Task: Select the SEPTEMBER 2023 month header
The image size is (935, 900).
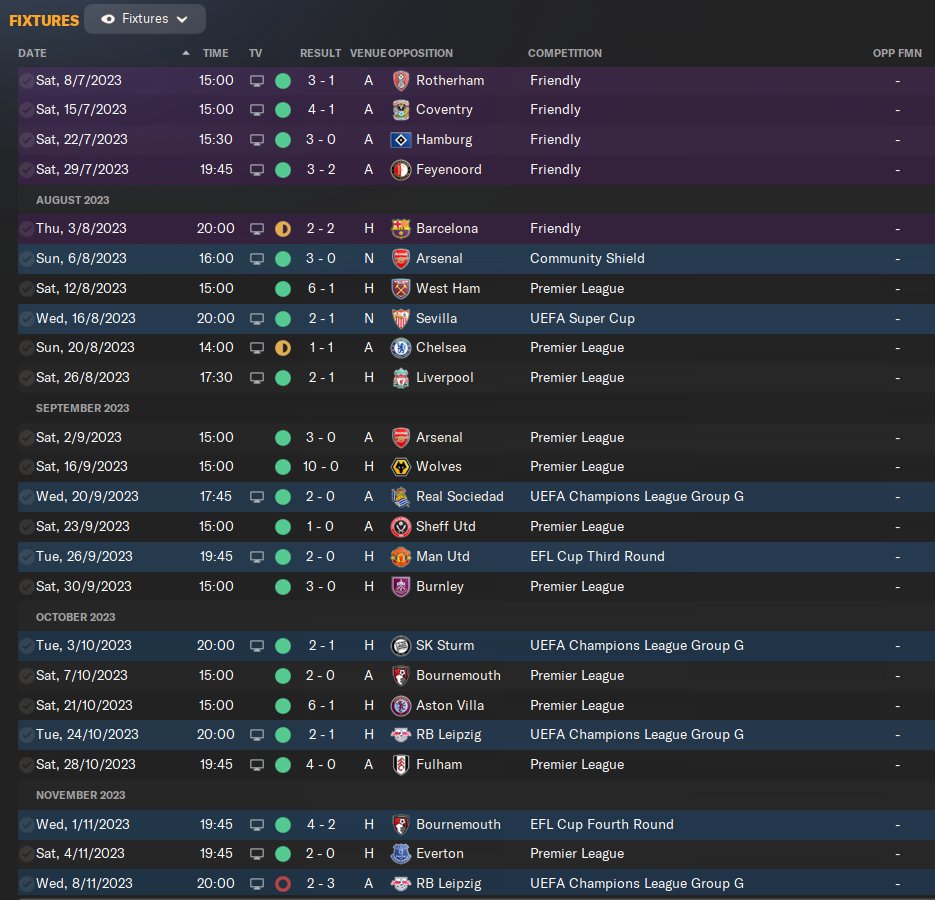Action: click(x=82, y=409)
